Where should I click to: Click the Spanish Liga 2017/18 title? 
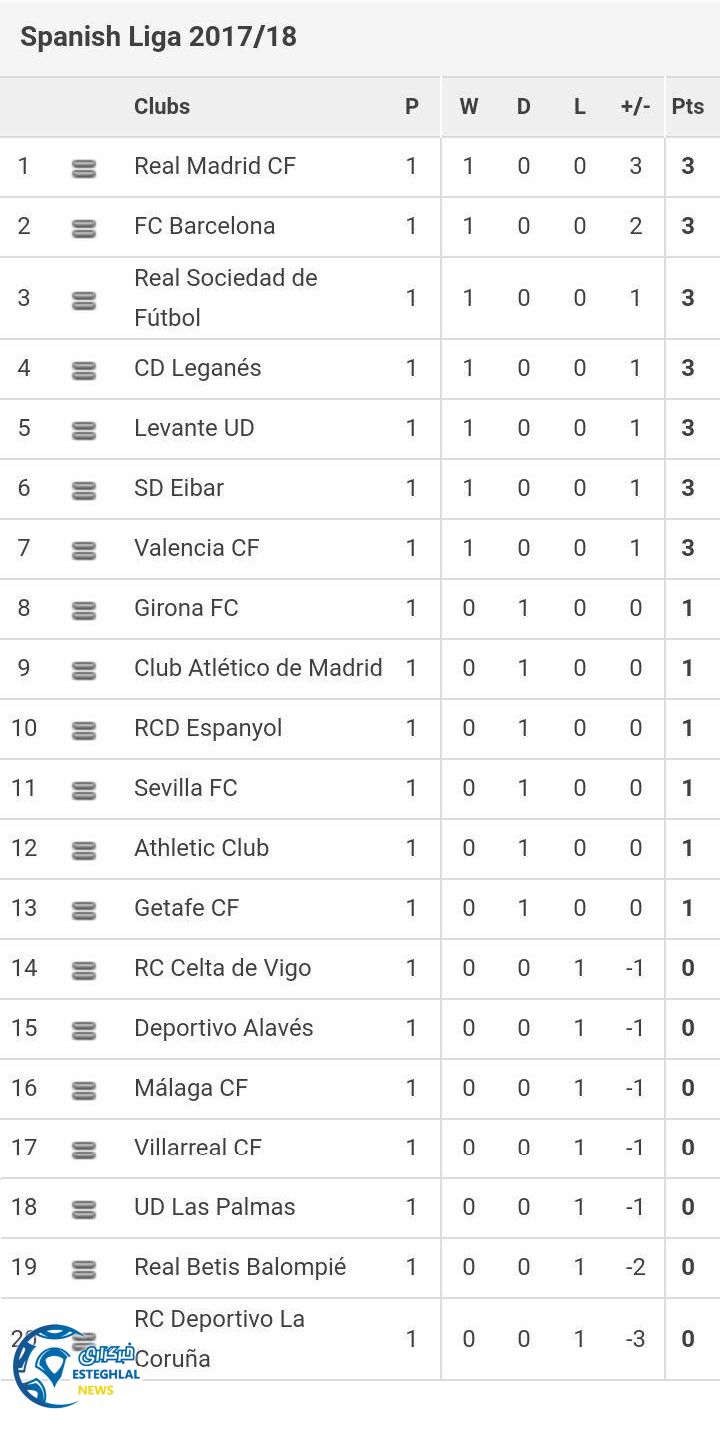point(158,37)
